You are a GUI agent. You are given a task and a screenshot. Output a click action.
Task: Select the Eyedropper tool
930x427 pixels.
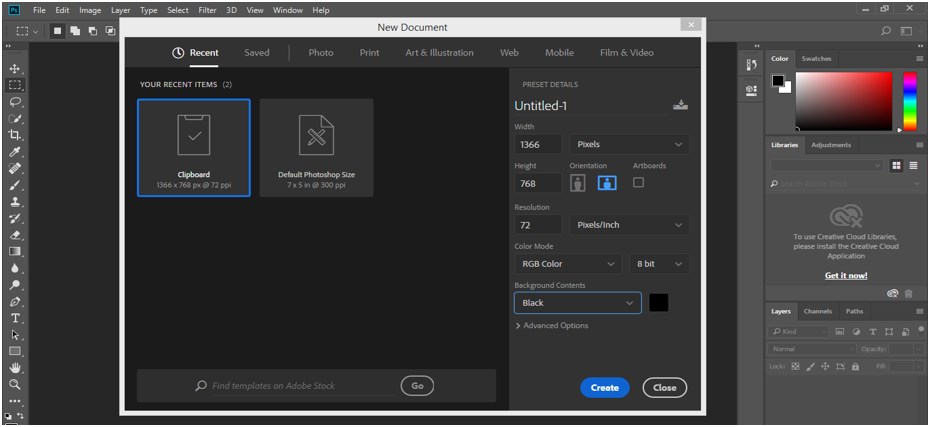pos(15,152)
